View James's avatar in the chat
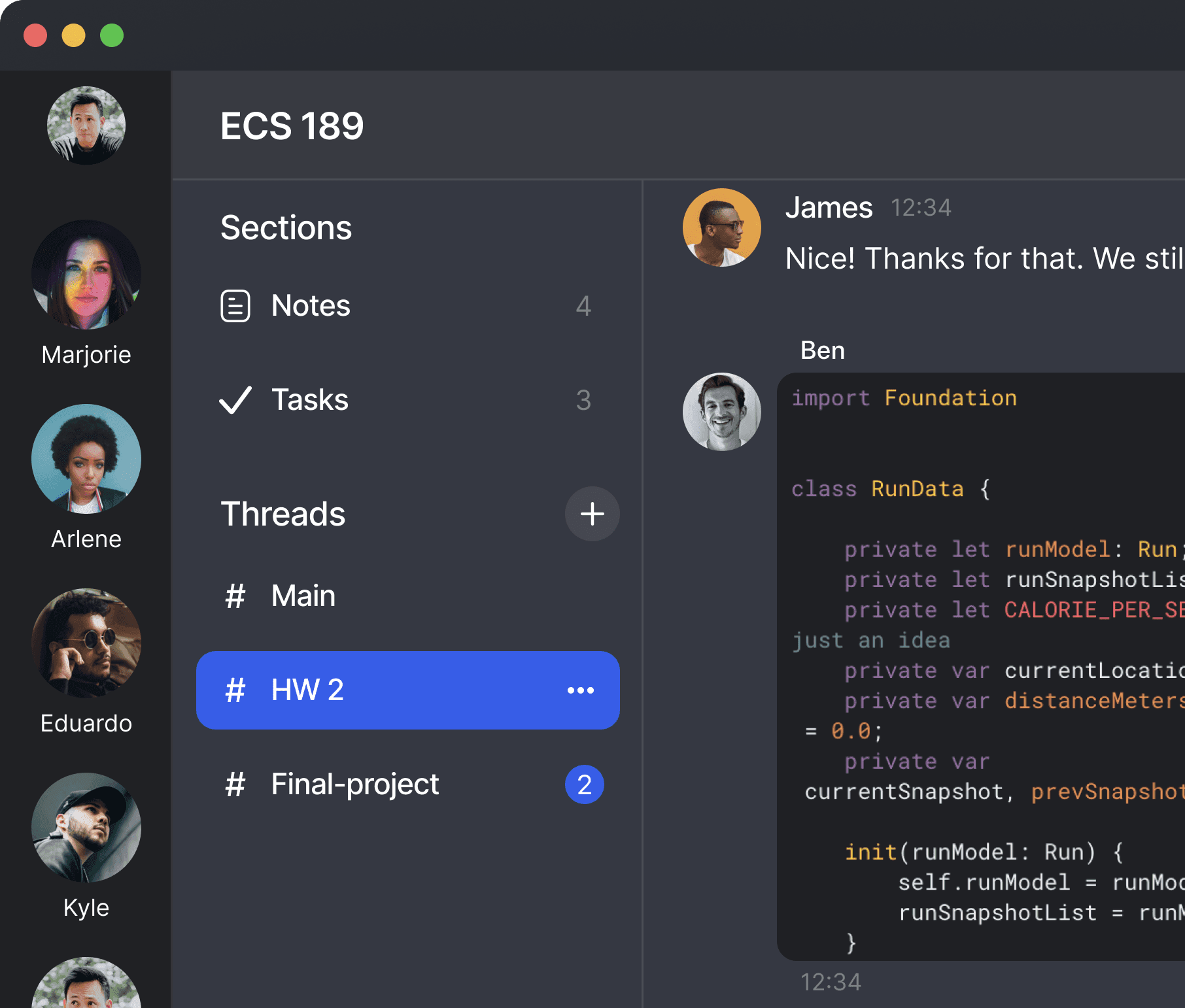The height and width of the screenshot is (1008, 1185). [722, 227]
